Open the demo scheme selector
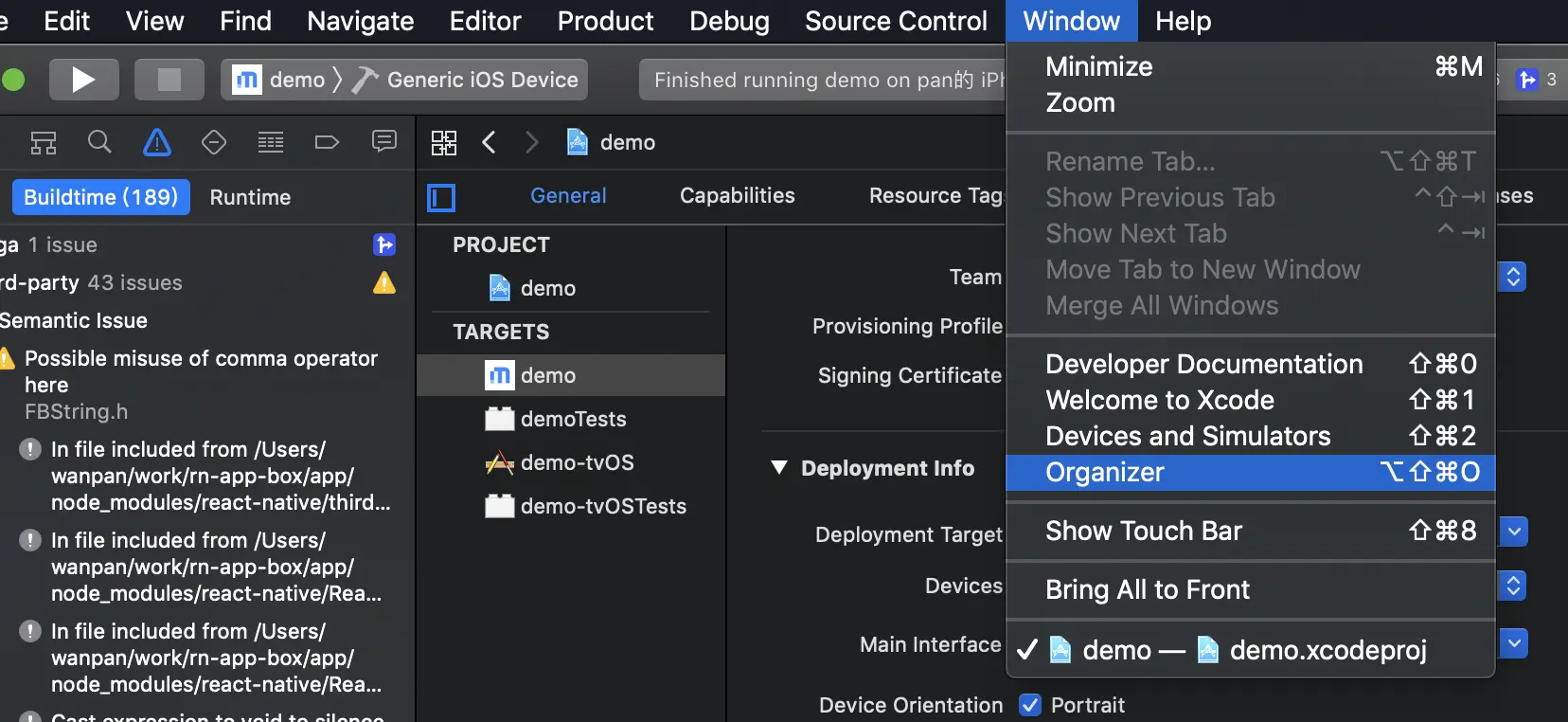This screenshot has width=1568, height=722. (x=280, y=80)
